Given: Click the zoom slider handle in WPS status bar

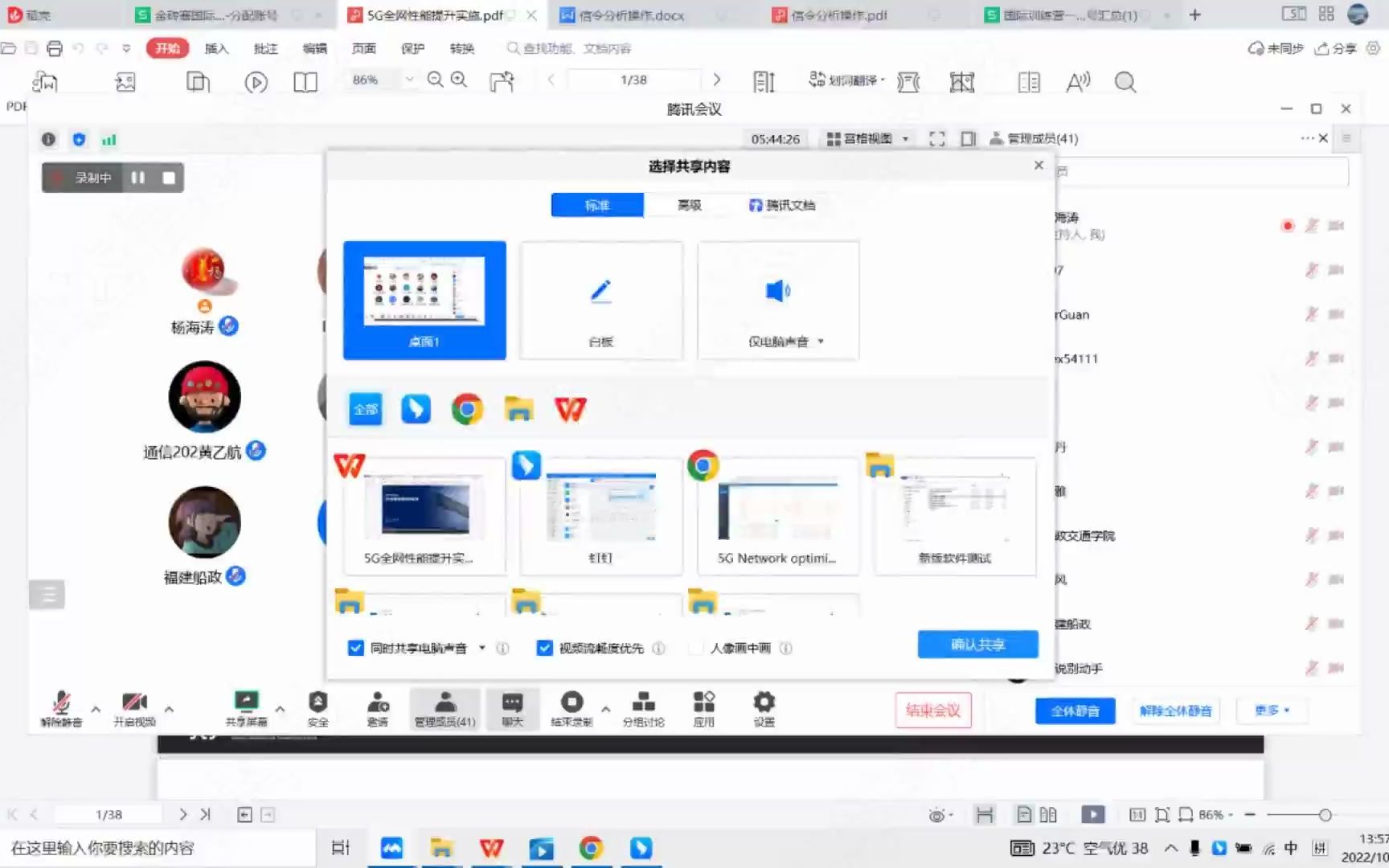Looking at the screenshot, I should tap(1325, 815).
